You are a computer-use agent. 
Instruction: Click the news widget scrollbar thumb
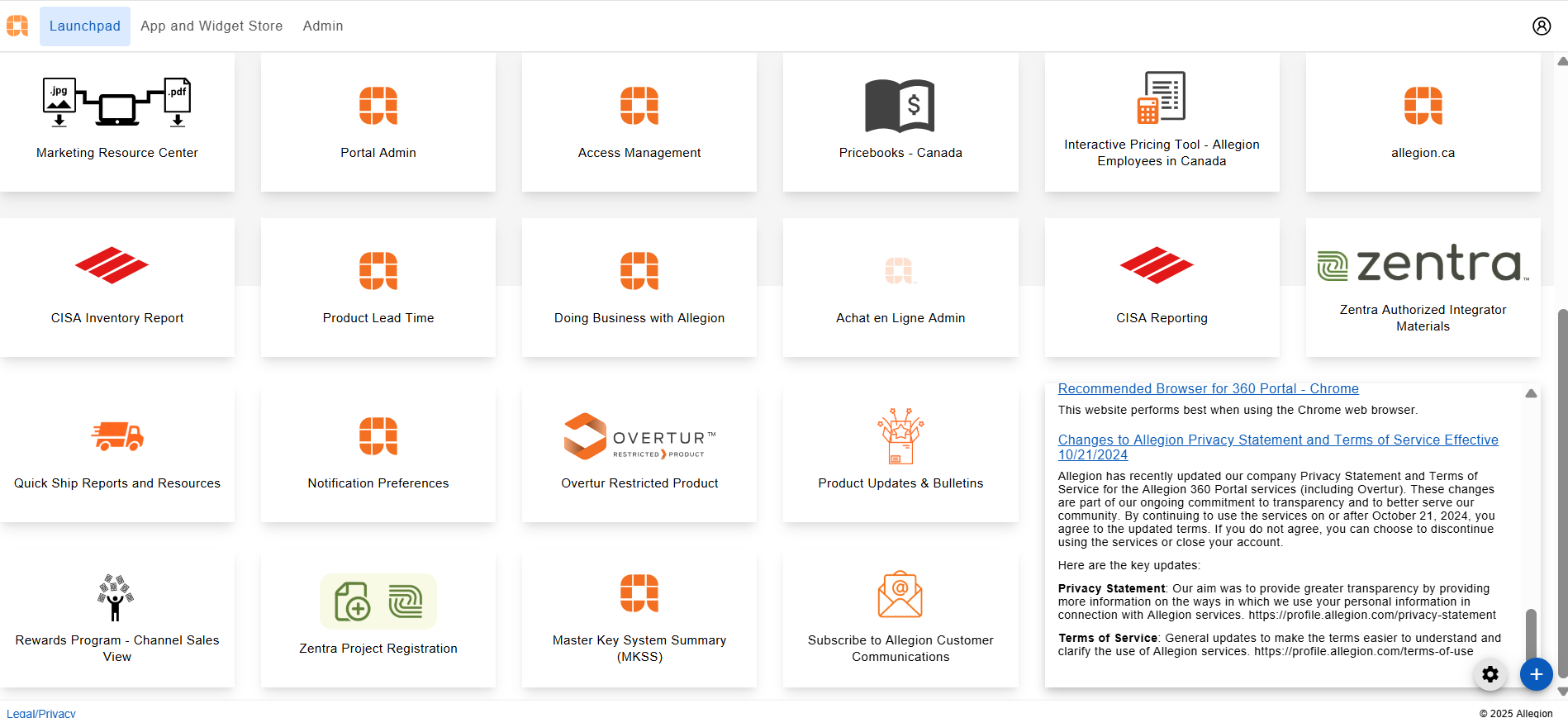pos(1531,635)
